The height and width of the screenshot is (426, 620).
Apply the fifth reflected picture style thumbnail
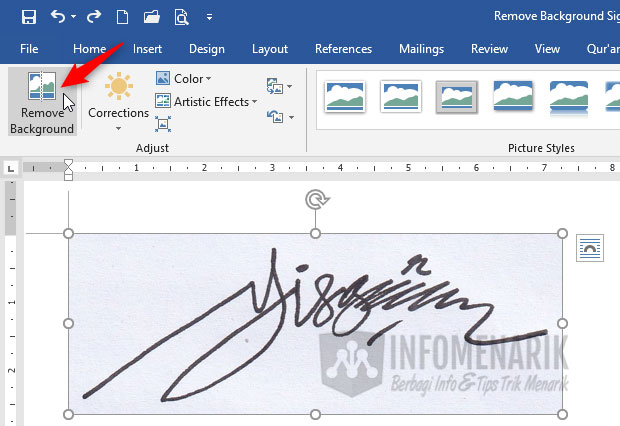click(569, 98)
